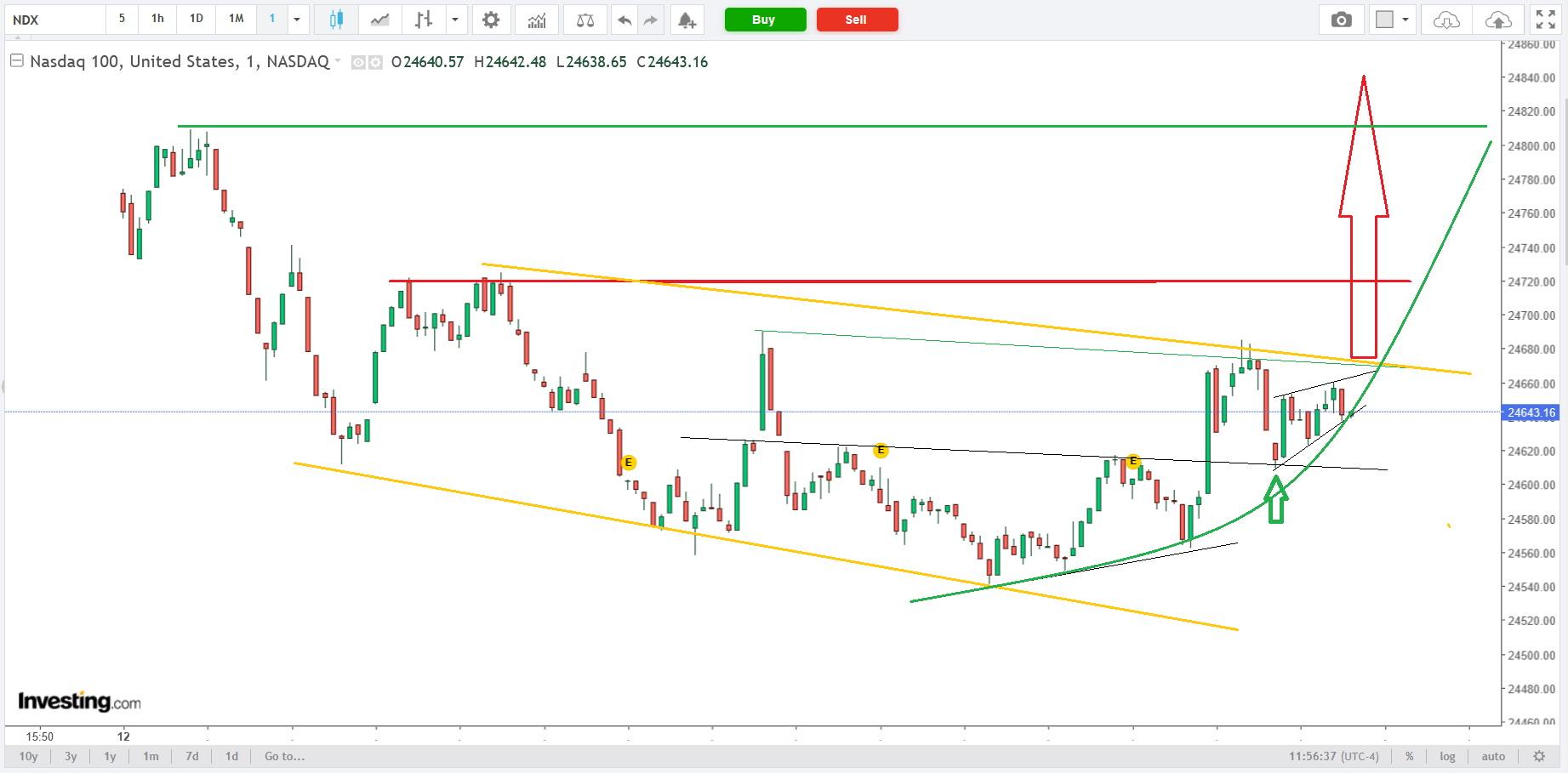The height and width of the screenshot is (773, 1568).
Task: Click the undo arrow
Action: click(x=624, y=20)
